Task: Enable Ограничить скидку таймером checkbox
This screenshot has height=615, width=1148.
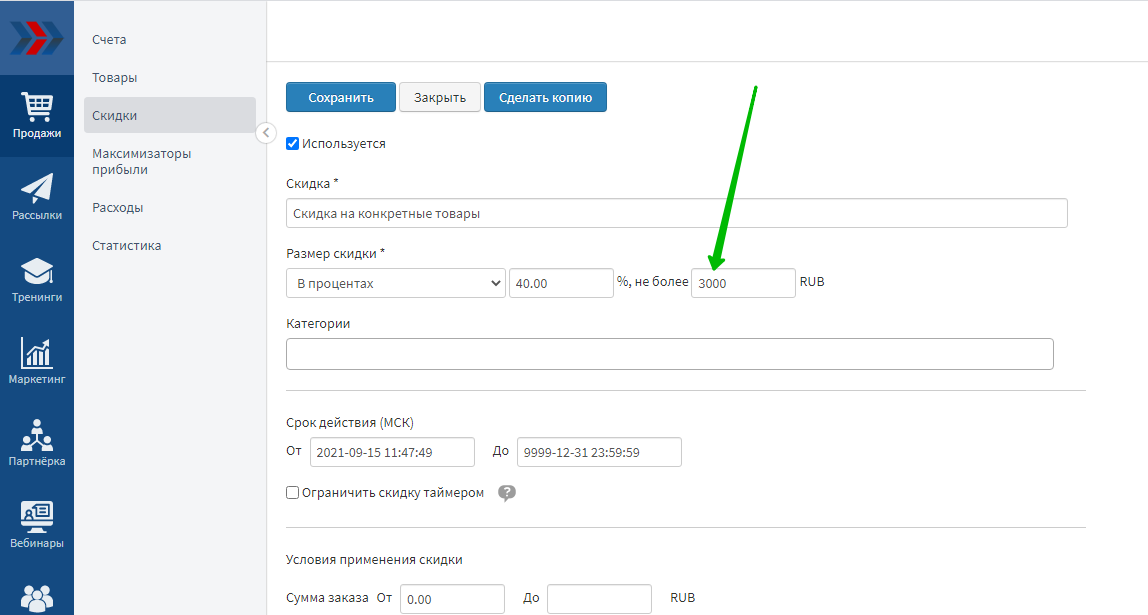Action: coord(293,493)
